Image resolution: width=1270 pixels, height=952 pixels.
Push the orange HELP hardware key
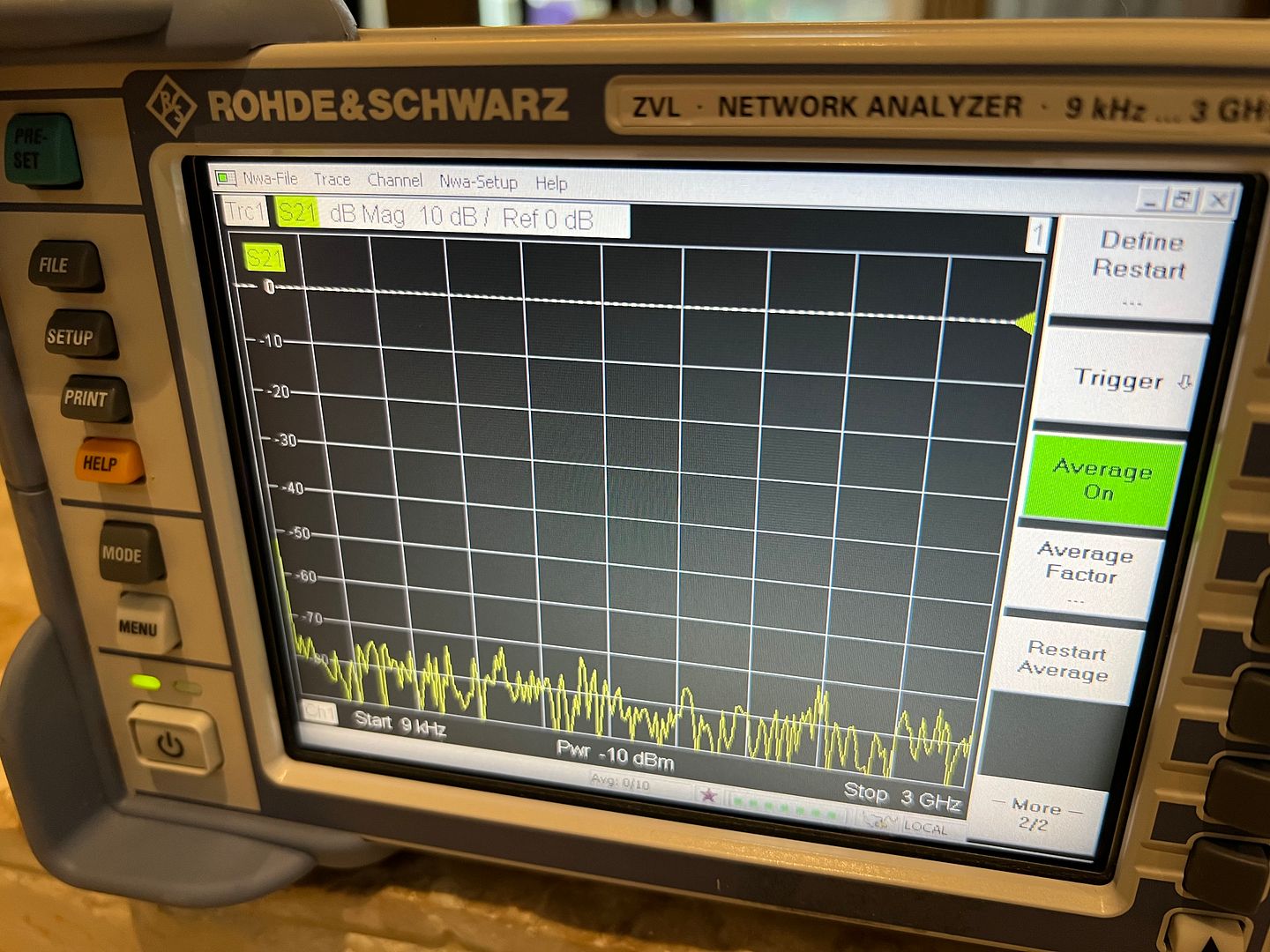(108, 462)
